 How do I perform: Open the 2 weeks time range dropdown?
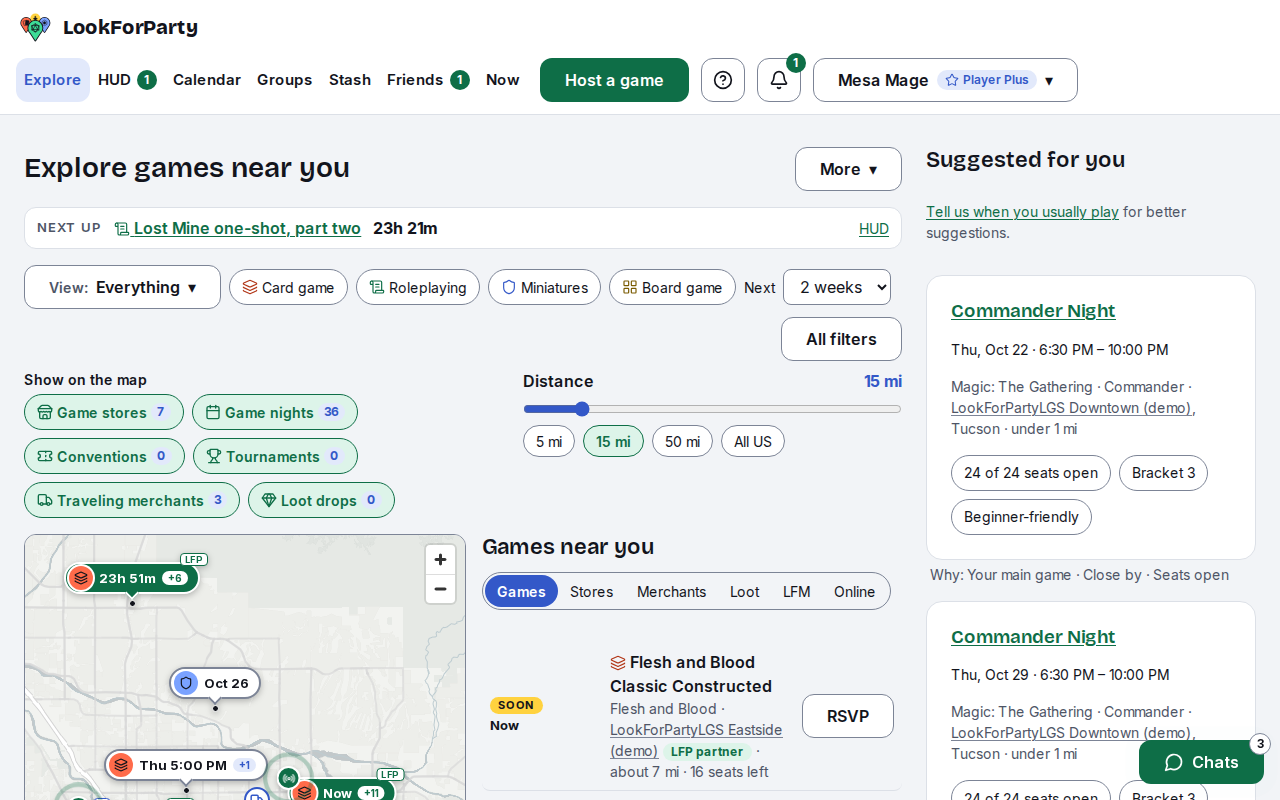(837, 287)
